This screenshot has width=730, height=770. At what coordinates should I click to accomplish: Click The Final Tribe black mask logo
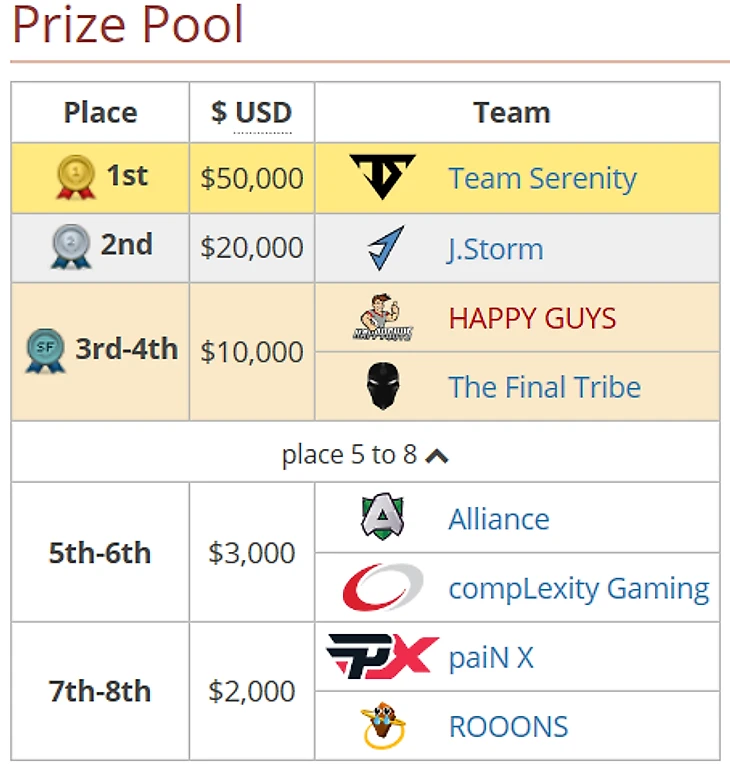383,386
